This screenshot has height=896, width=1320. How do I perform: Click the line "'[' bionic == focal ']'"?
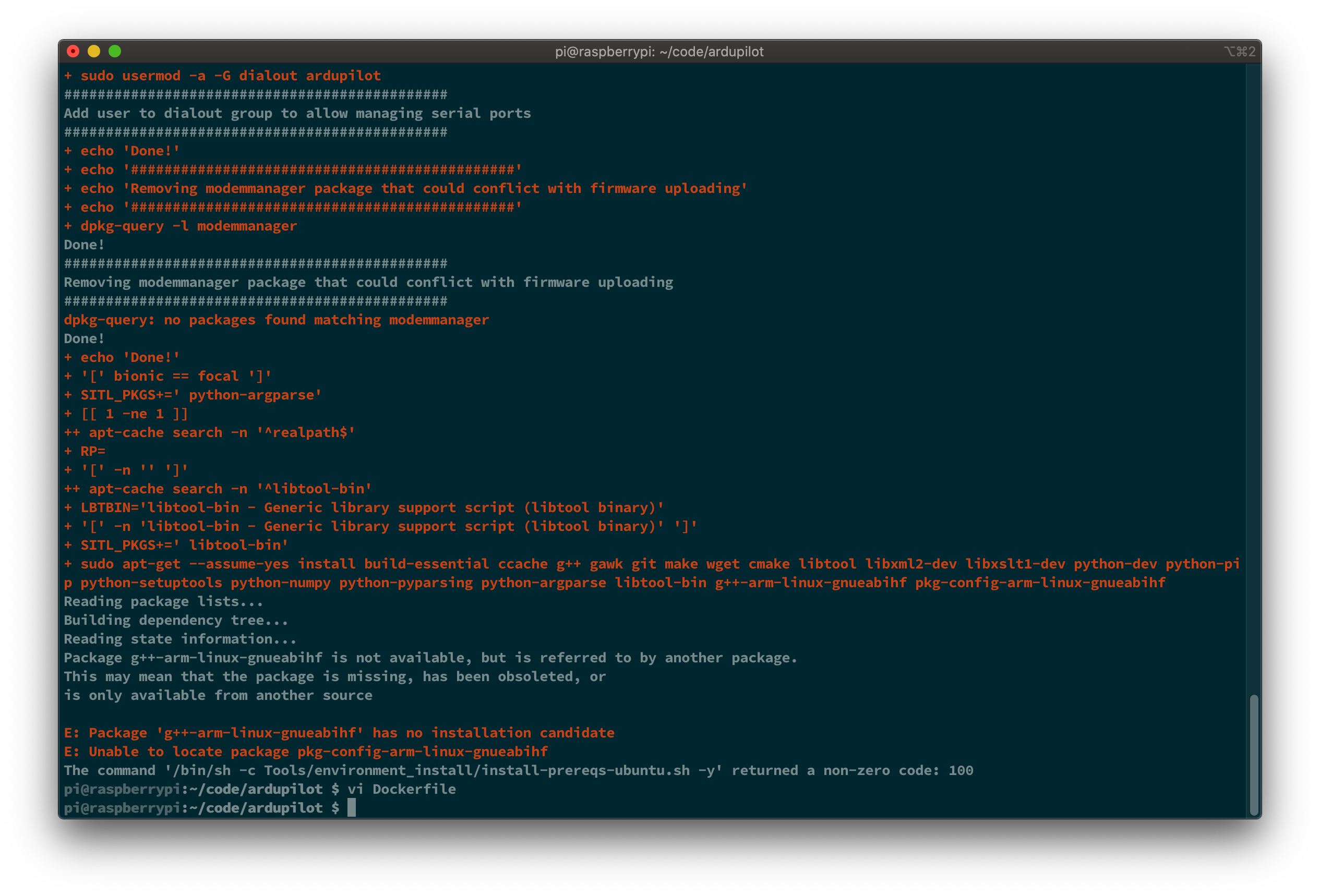[x=167, y=376]
